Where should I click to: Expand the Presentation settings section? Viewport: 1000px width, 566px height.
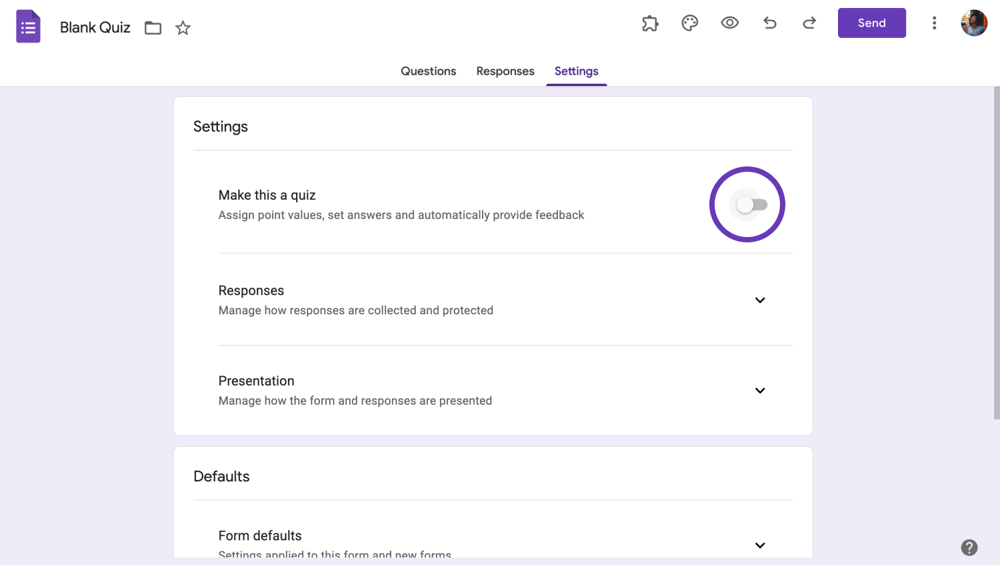tap(760, 391)
